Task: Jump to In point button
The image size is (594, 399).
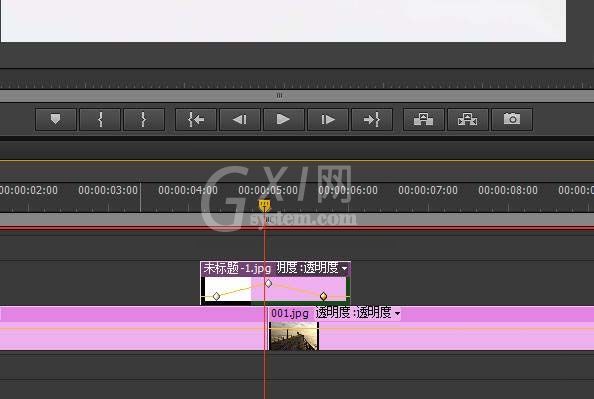Action: (196, 119)
